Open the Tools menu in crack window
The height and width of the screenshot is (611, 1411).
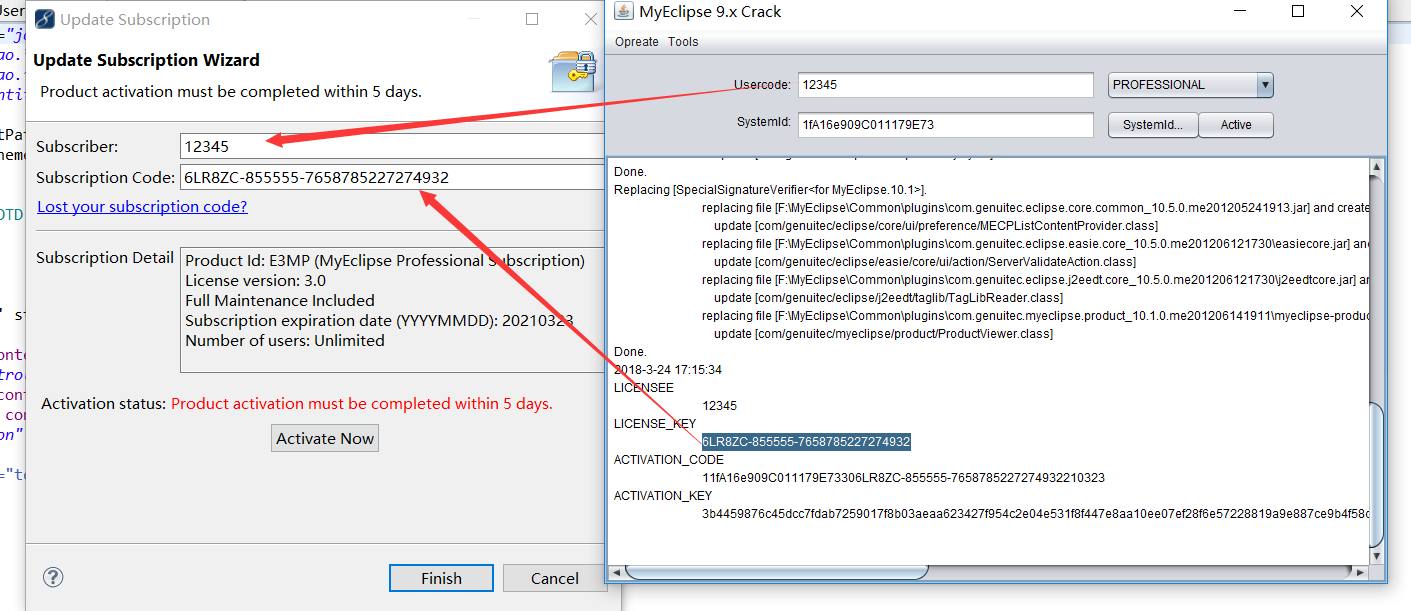683,42
